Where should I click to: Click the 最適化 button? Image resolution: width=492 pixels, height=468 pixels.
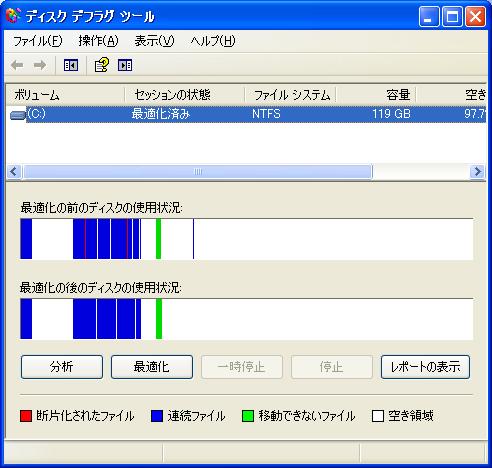152,367
